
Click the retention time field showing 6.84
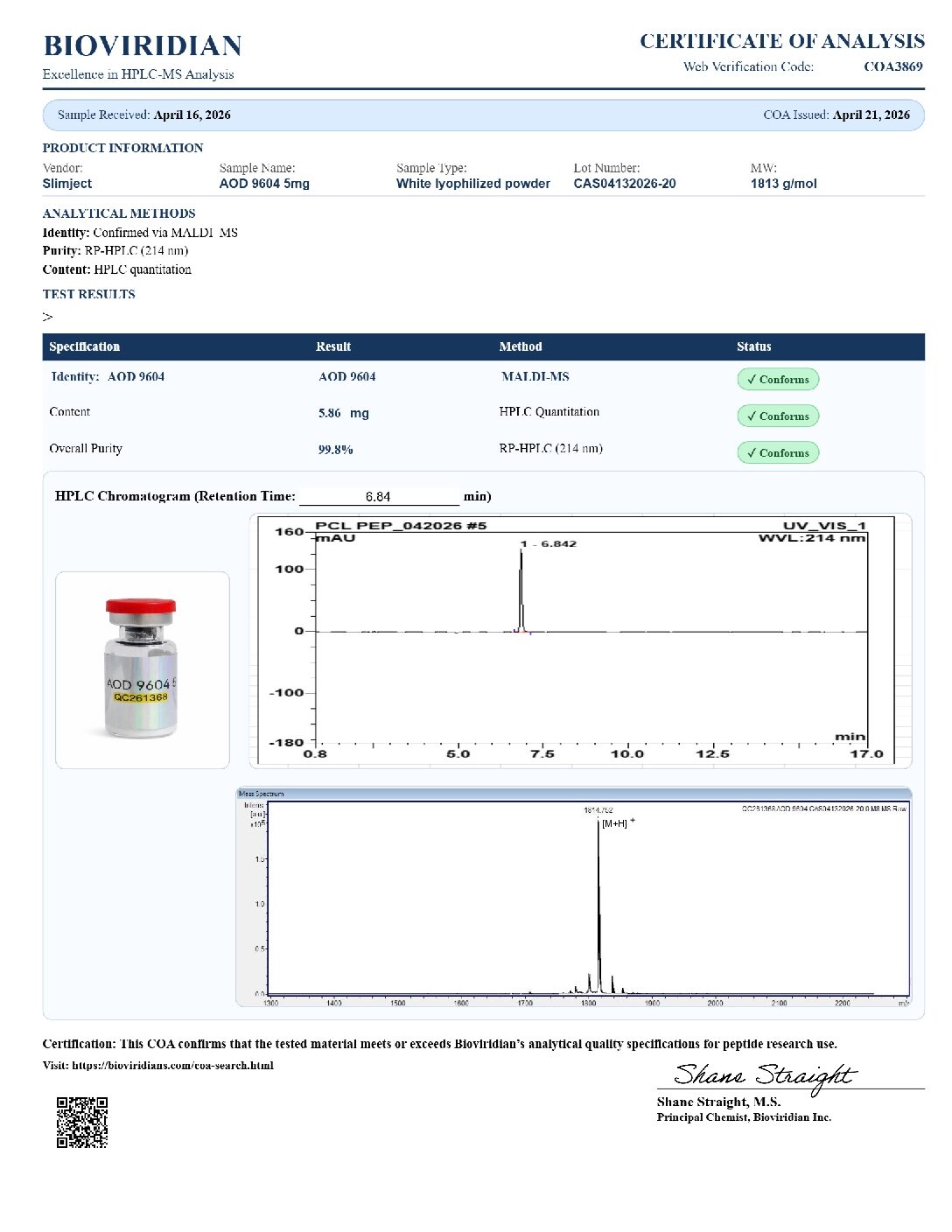pos(379,497)
